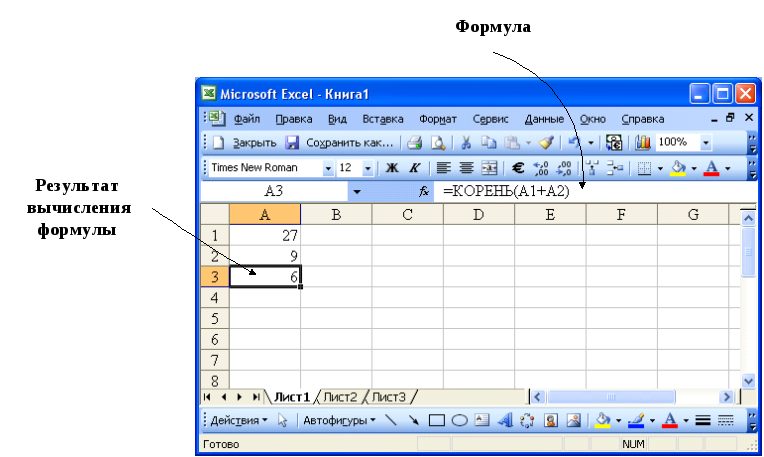
Task: Click the Select Objects pointer icon
Action: point(283,420)
